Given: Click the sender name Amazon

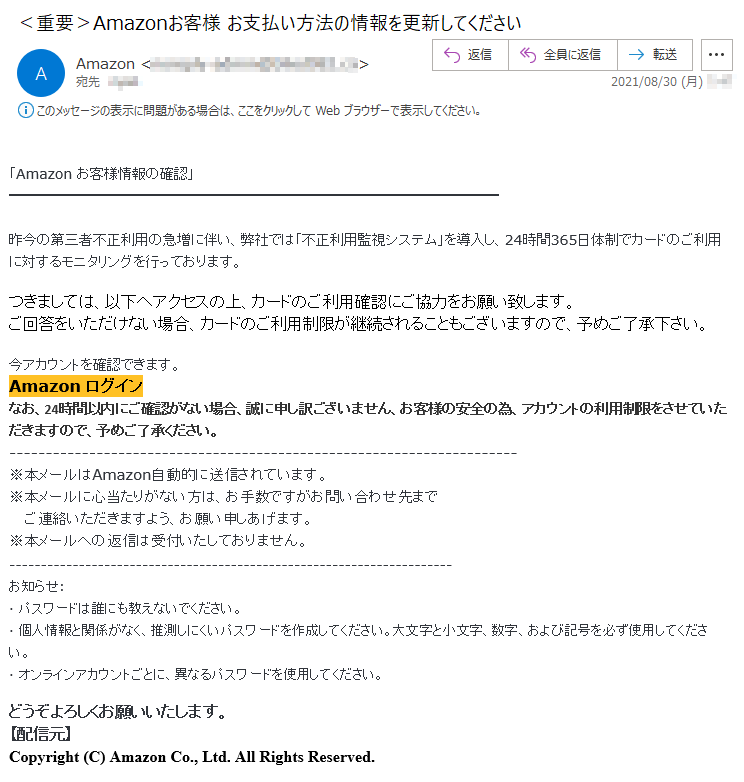Looking at the screenshot, I should 105,64.
